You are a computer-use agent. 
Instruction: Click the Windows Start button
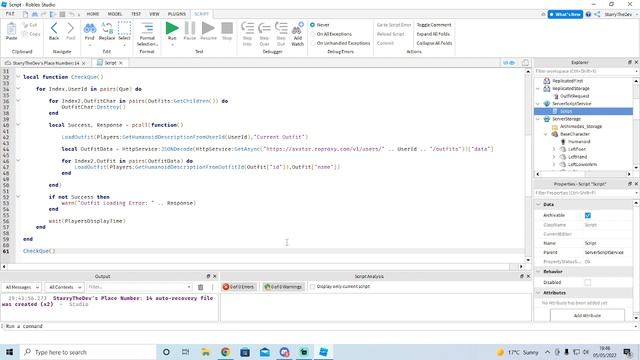[9, 352]
